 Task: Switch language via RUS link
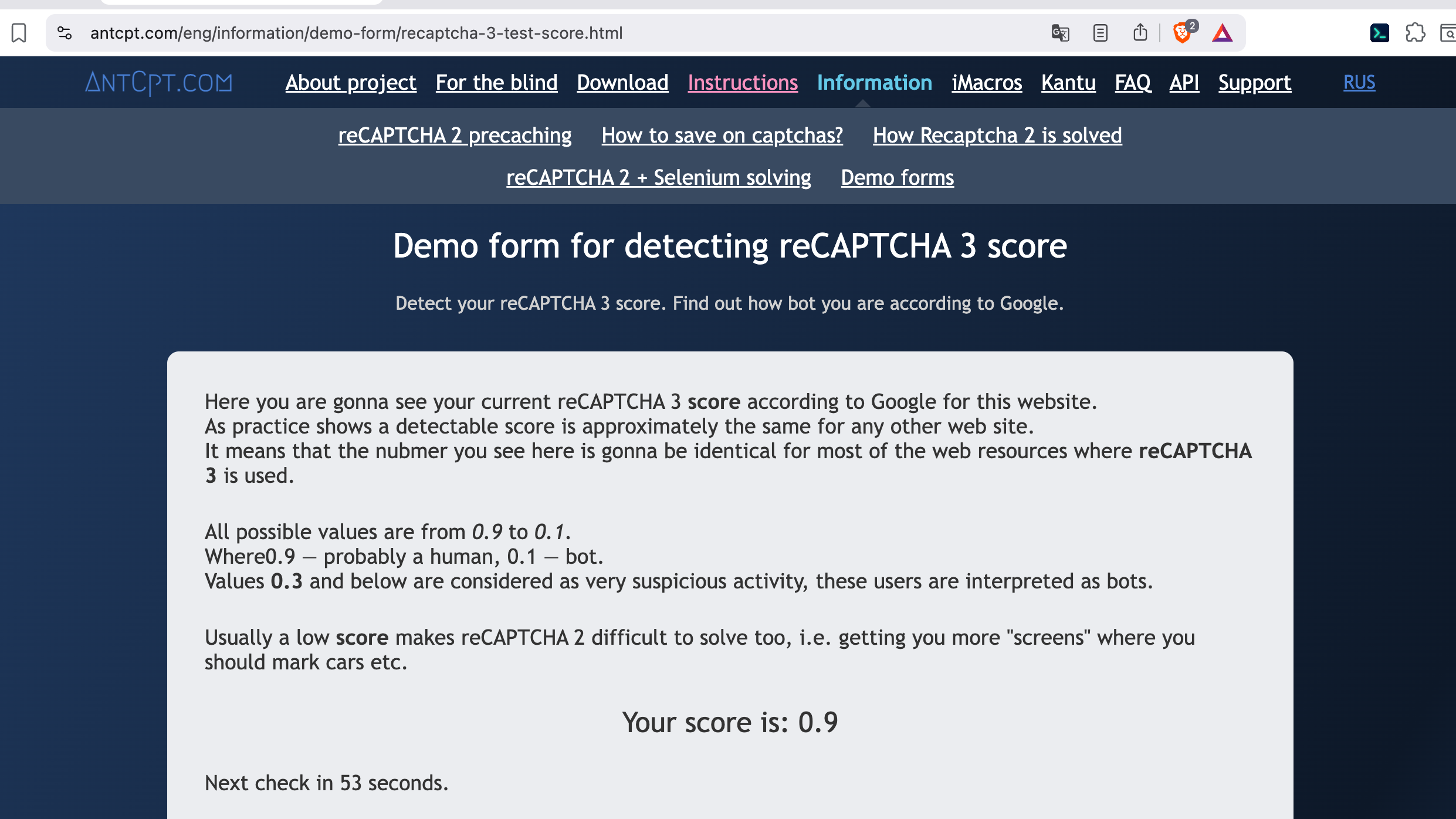pos(1359,82)
